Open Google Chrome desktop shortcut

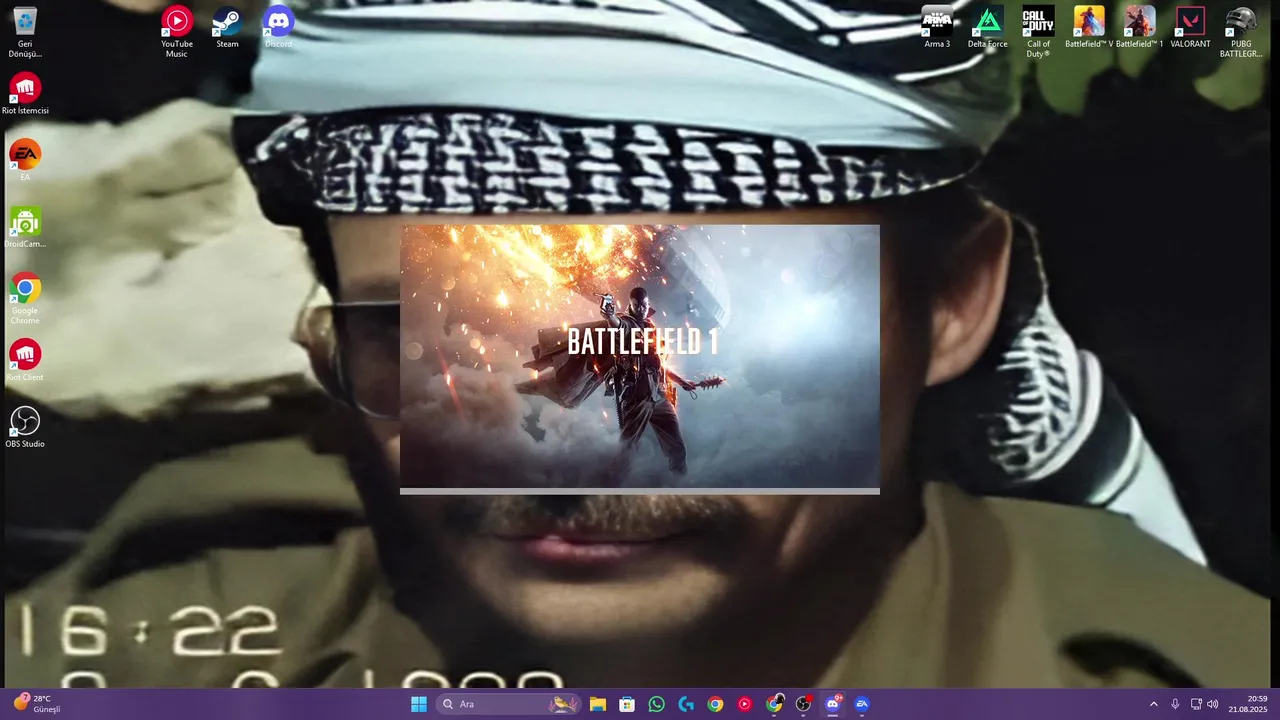25,298
